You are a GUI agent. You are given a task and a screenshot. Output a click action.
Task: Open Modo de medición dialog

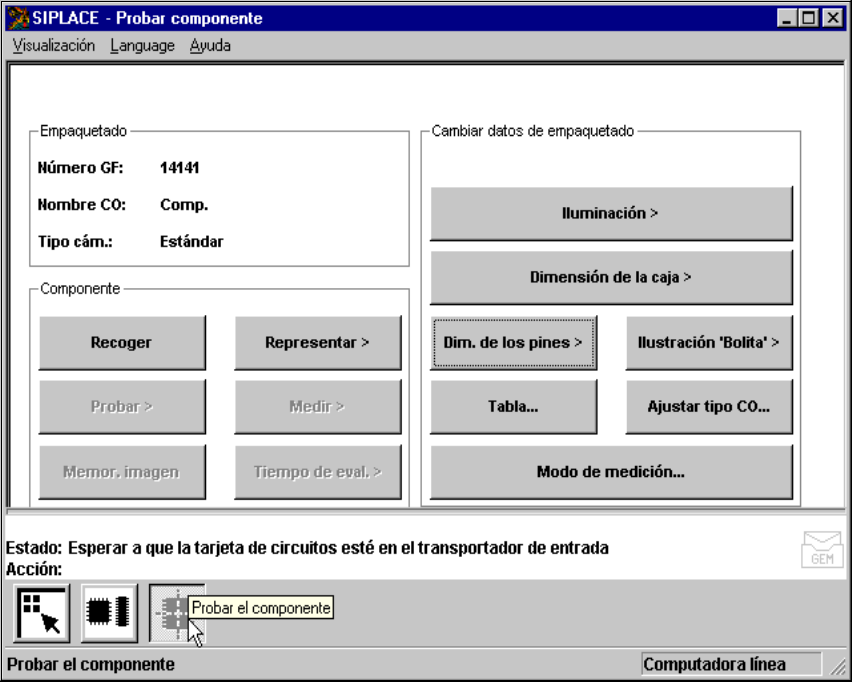coord(611,472)
